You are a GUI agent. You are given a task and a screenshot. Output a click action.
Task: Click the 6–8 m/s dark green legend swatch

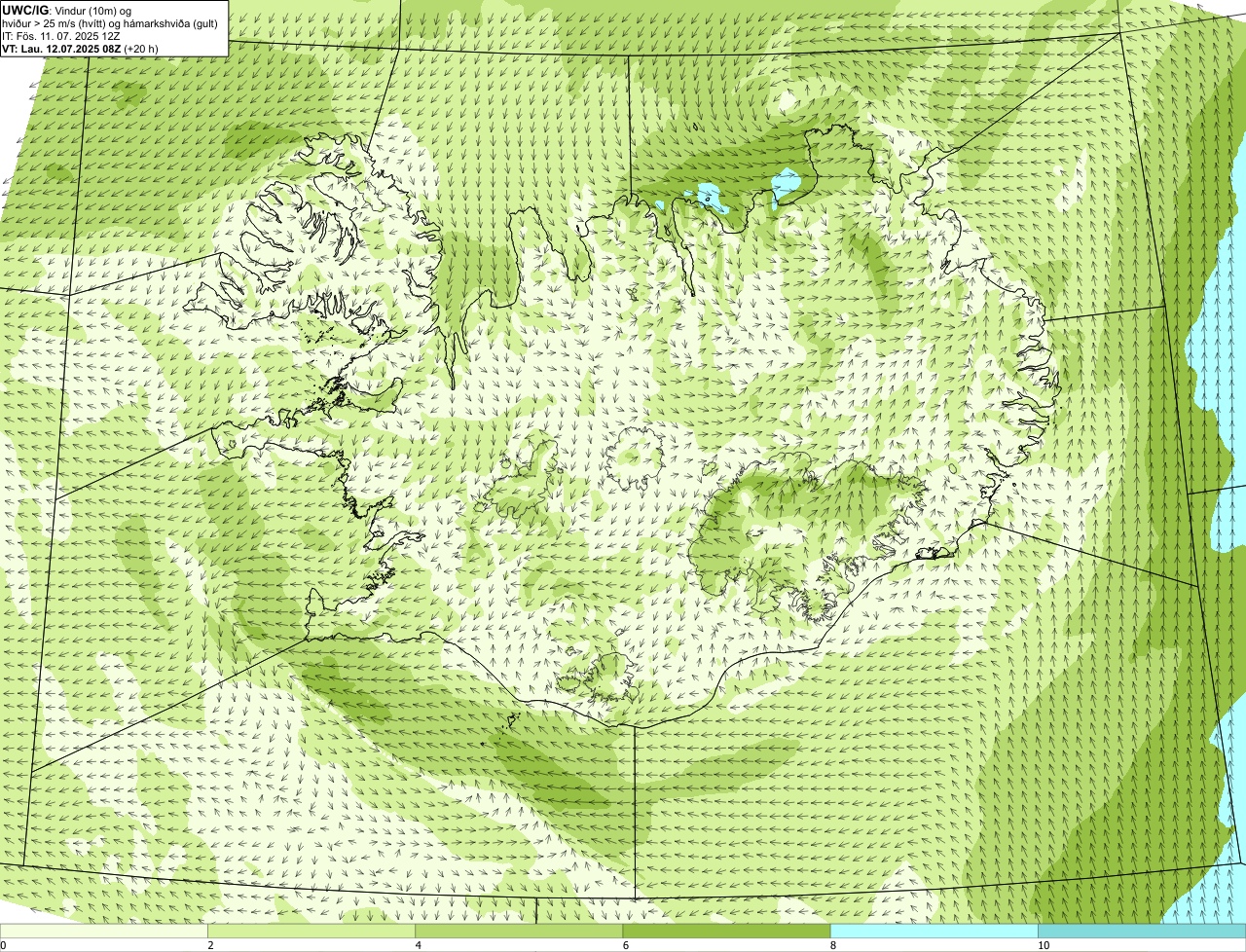(x=726, y=932)
